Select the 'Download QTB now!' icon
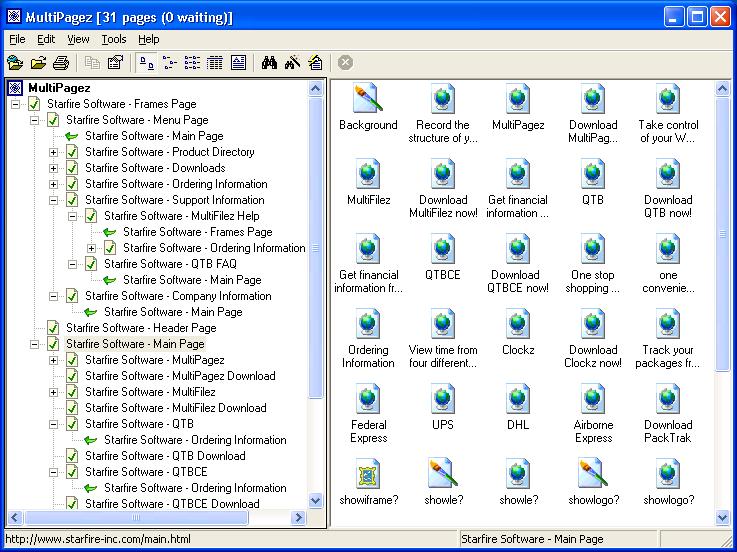 (668, 173)
